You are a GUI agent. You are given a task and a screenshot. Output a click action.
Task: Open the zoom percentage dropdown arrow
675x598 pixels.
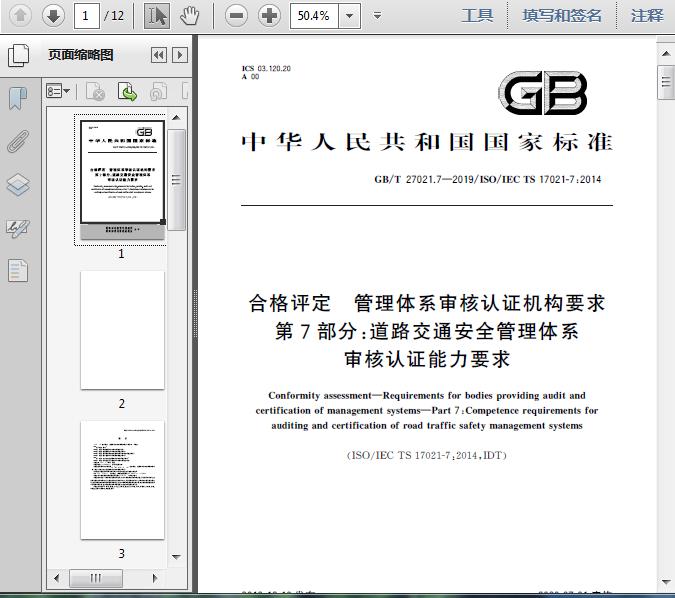click(x=350, y=16)
